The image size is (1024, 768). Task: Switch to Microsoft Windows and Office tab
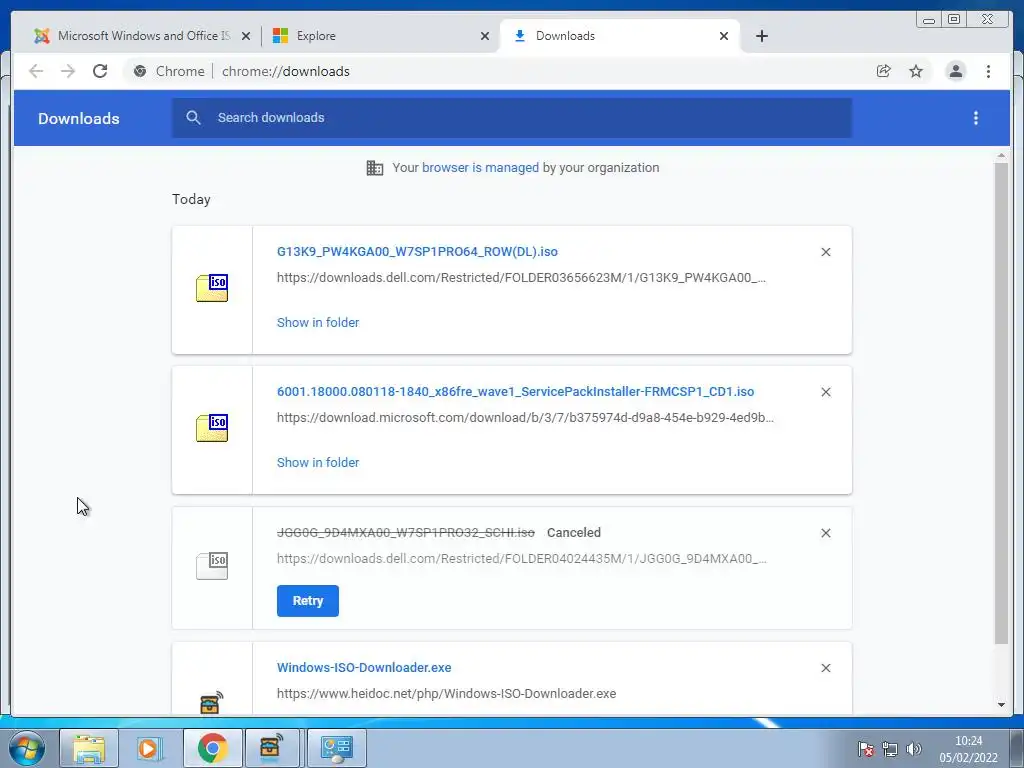pyautogui.click(x=143, y=36)
